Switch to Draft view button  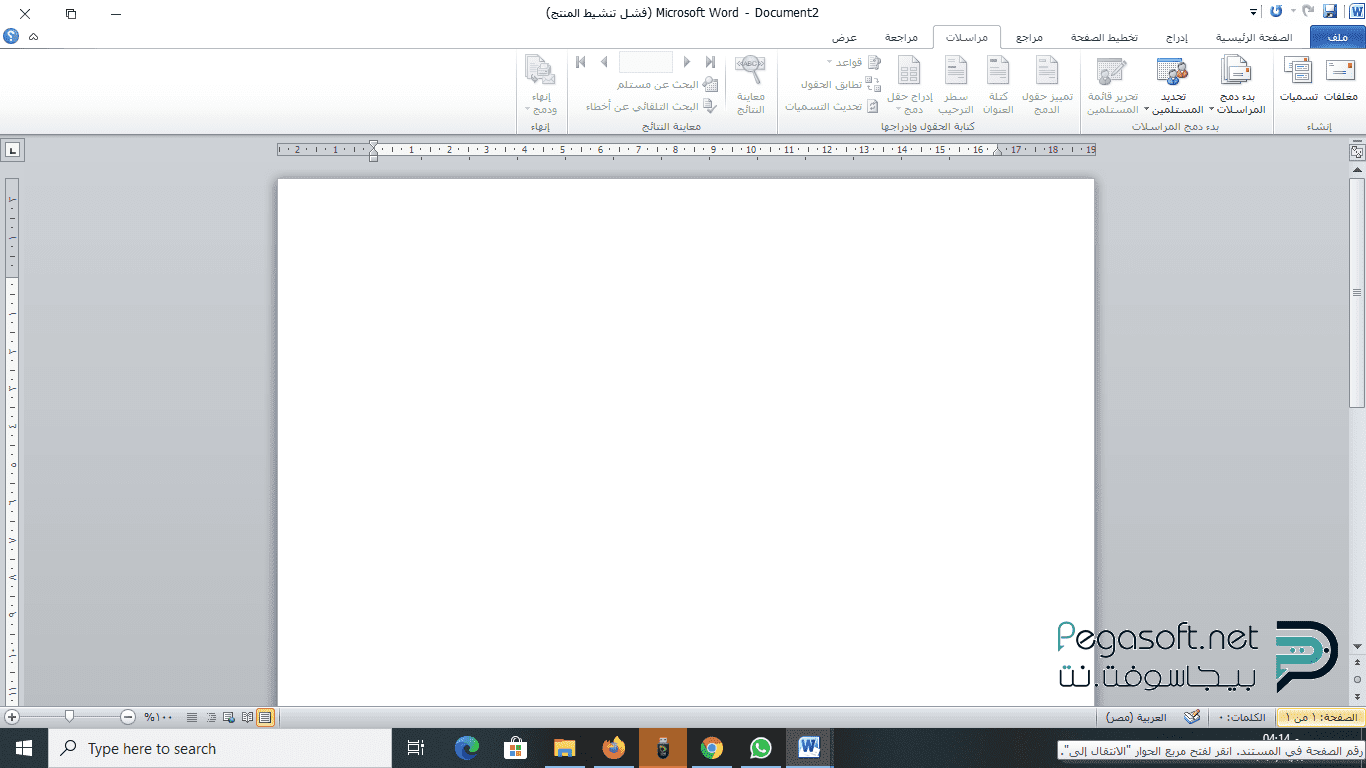tap(192, 717)
